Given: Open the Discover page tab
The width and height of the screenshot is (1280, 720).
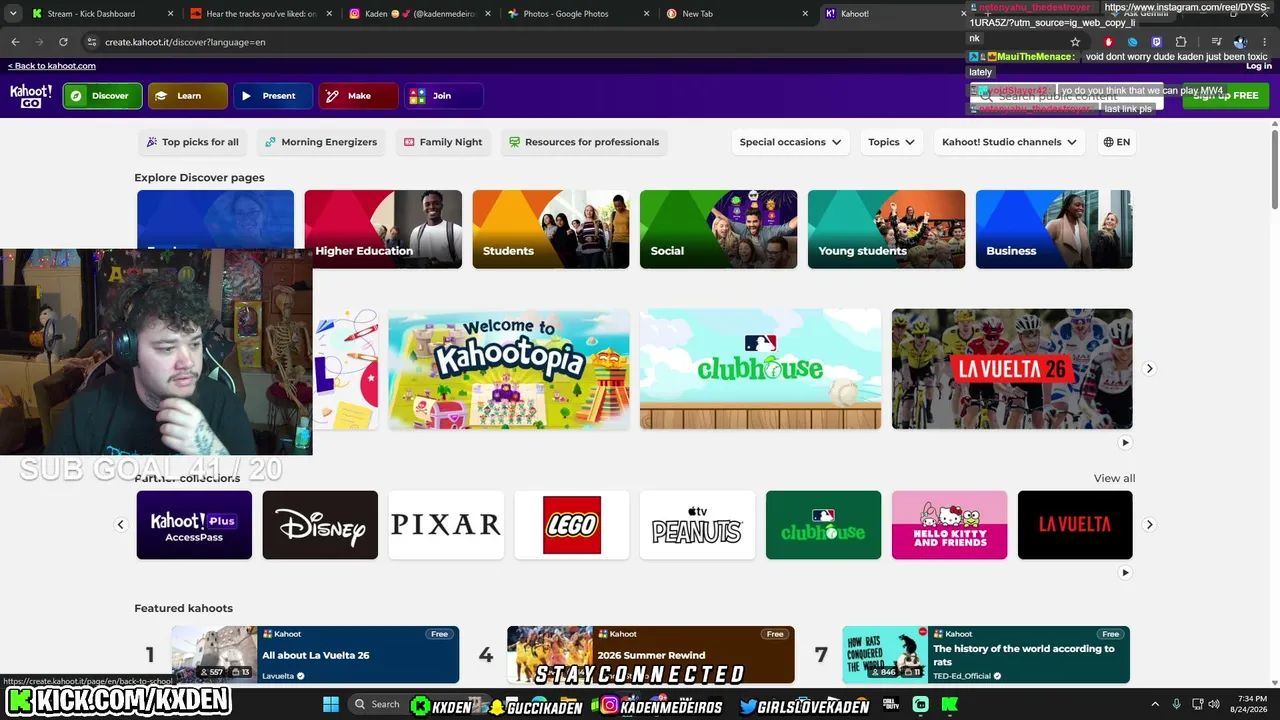Looking at the screenshot, I should 103,96.
